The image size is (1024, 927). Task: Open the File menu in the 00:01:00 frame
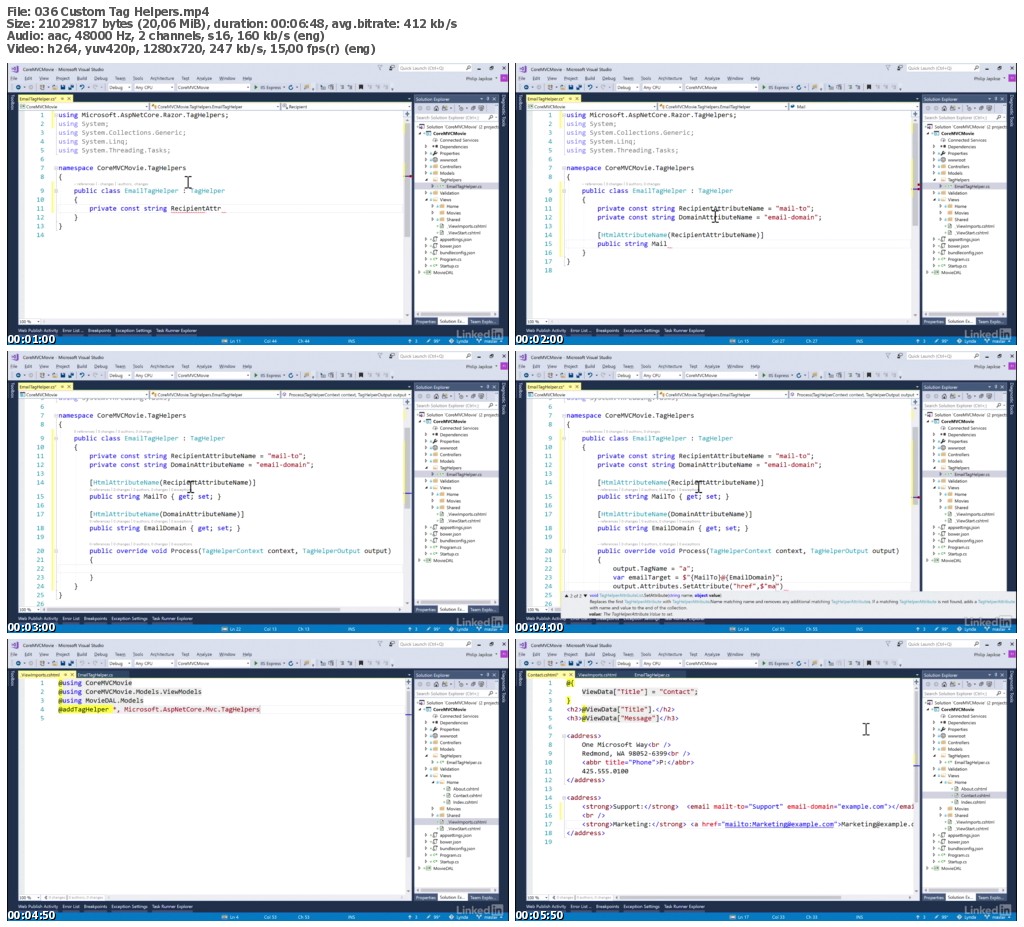click(14, 78)
